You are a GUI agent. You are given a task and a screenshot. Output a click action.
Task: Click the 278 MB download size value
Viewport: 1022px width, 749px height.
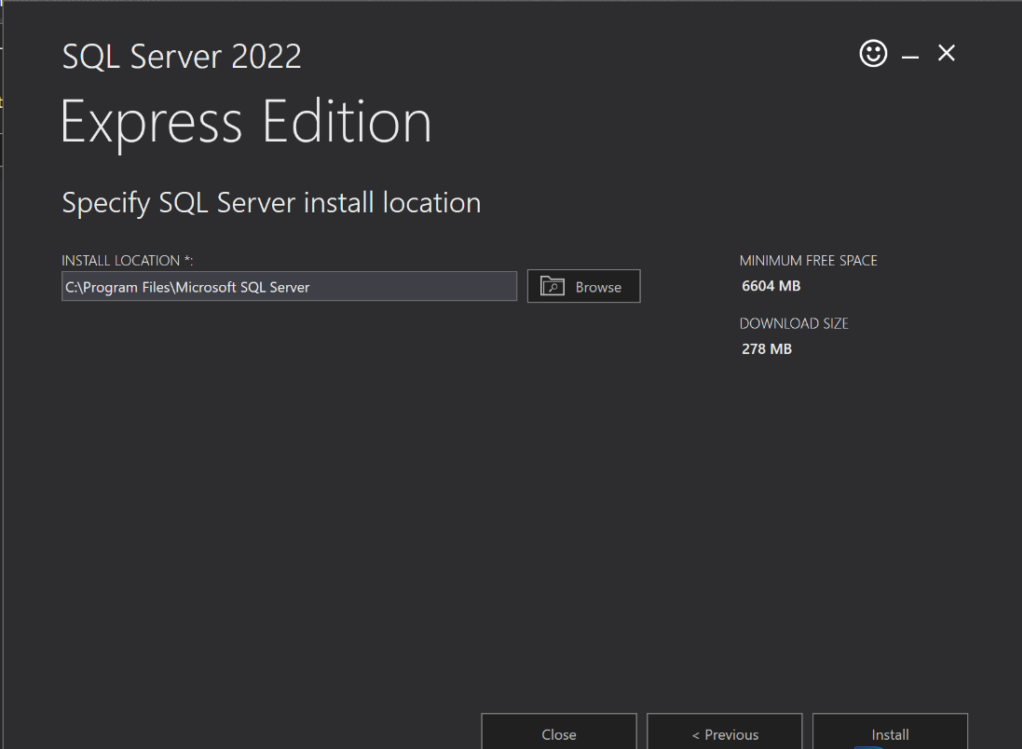tap(766, 349)
